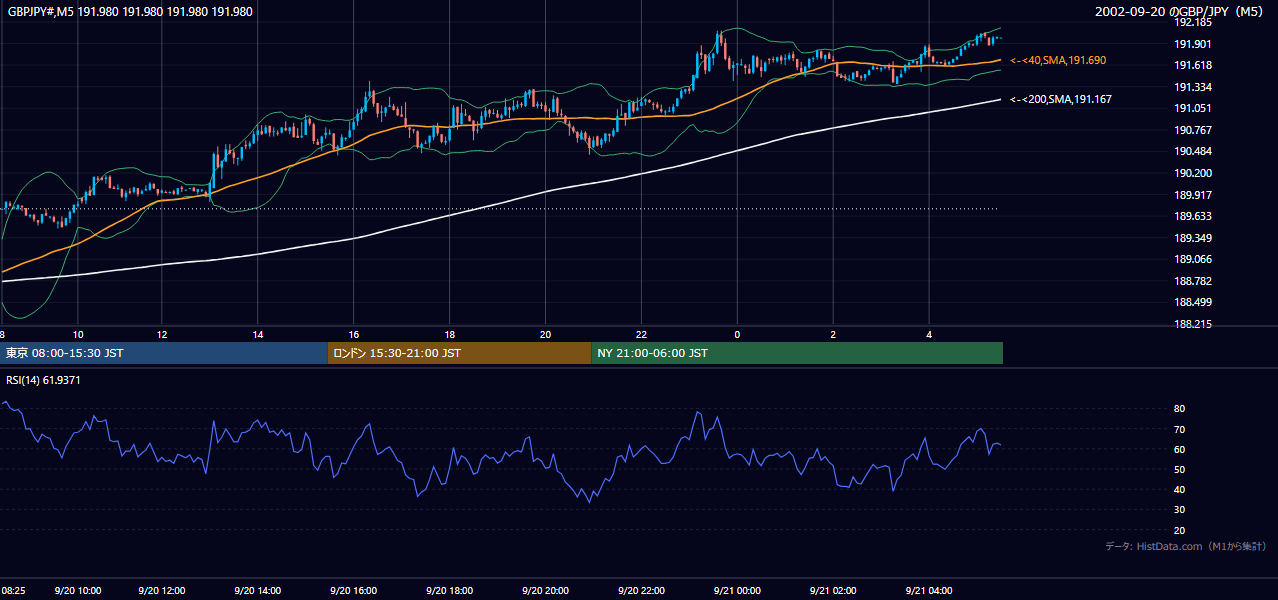Click hour tick 16 under the price chart
The image size is (1278, 600).
coord(354,334)
